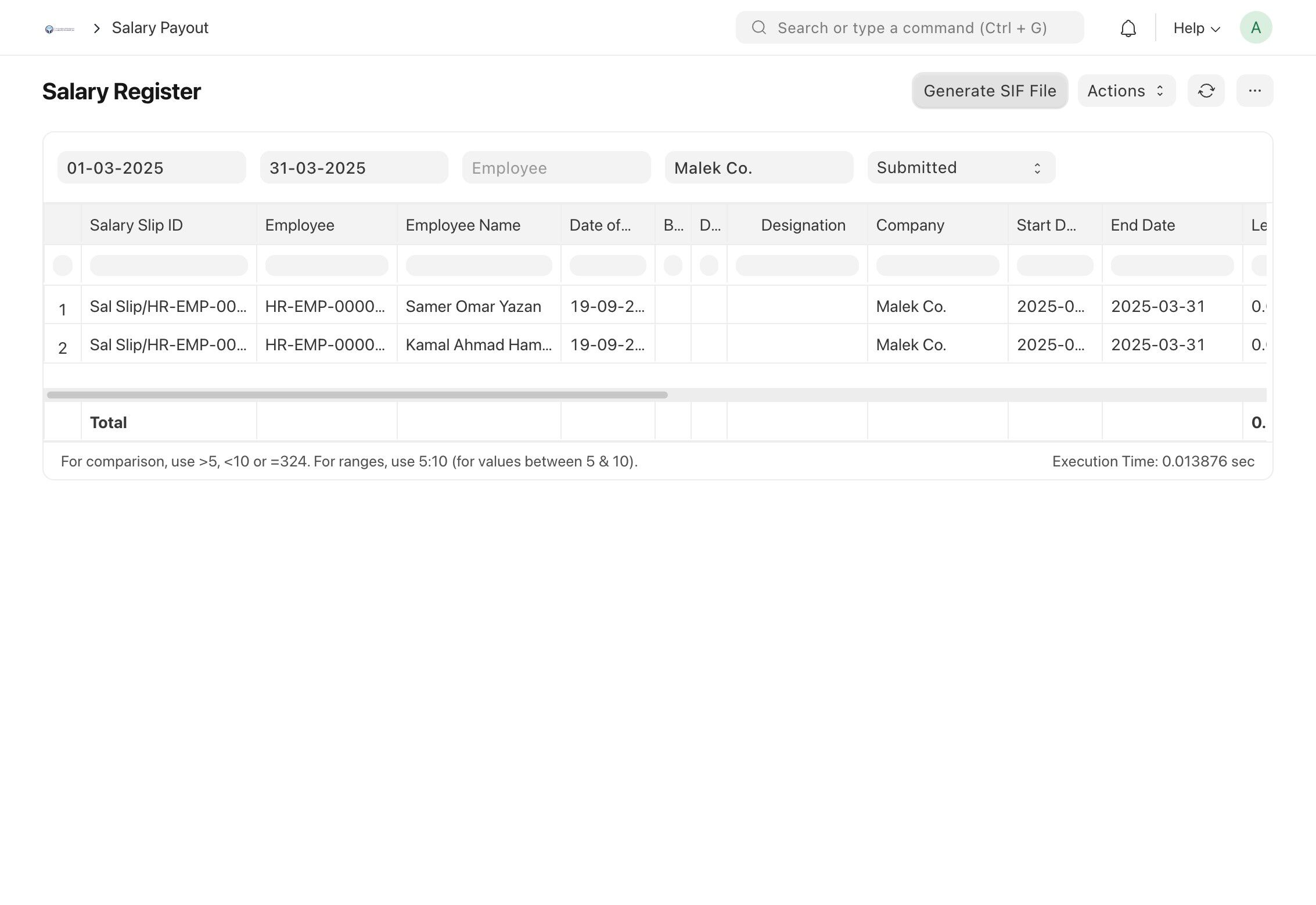Click the Malek Co. company filter
This screenshot has width=1316, height=905.
758,168
